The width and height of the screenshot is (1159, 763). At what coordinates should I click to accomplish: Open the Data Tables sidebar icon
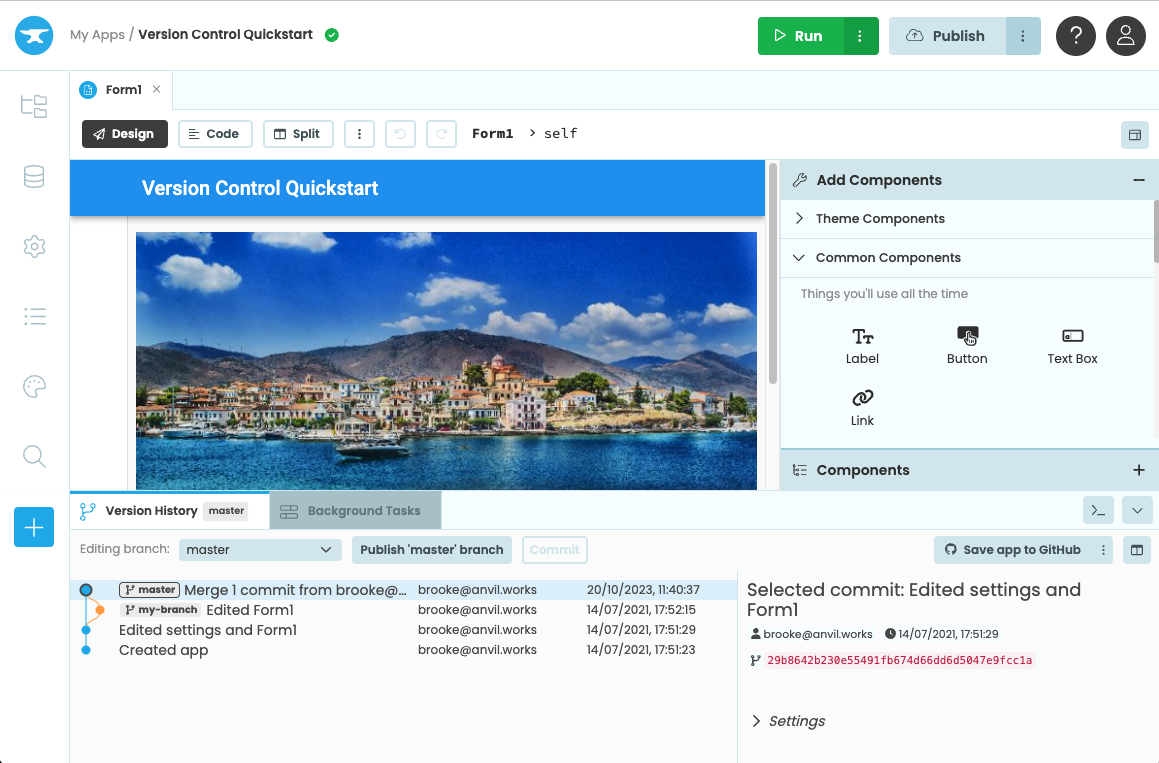(34, 176)
